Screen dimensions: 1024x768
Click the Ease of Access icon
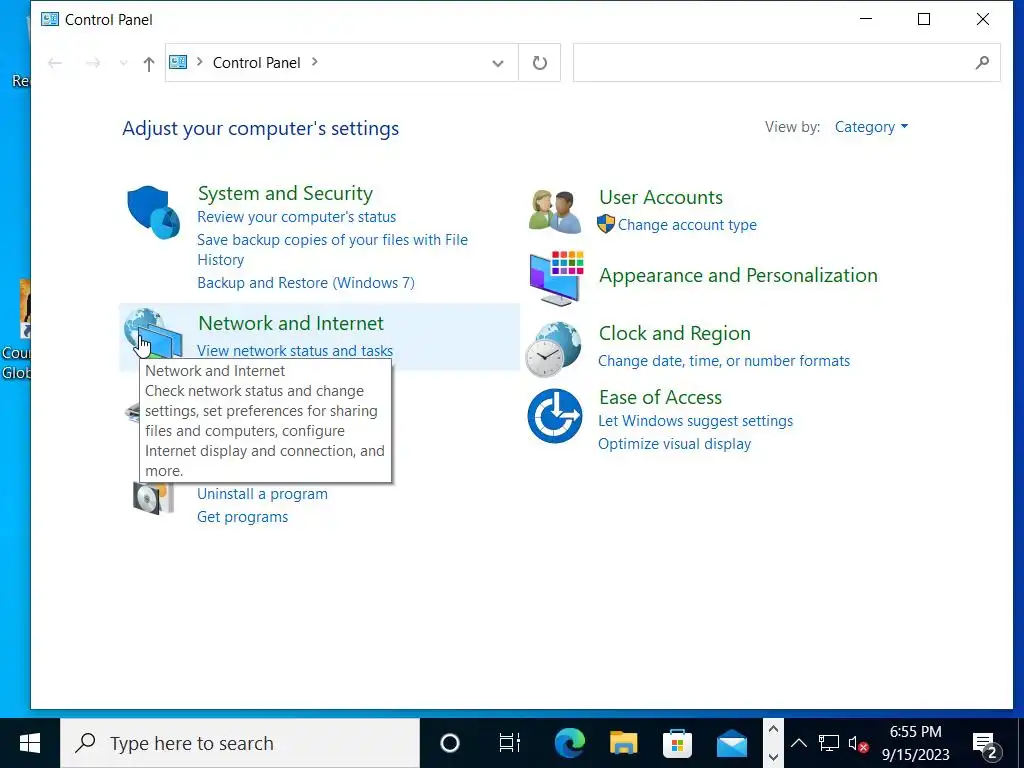[x=554, y=416]
